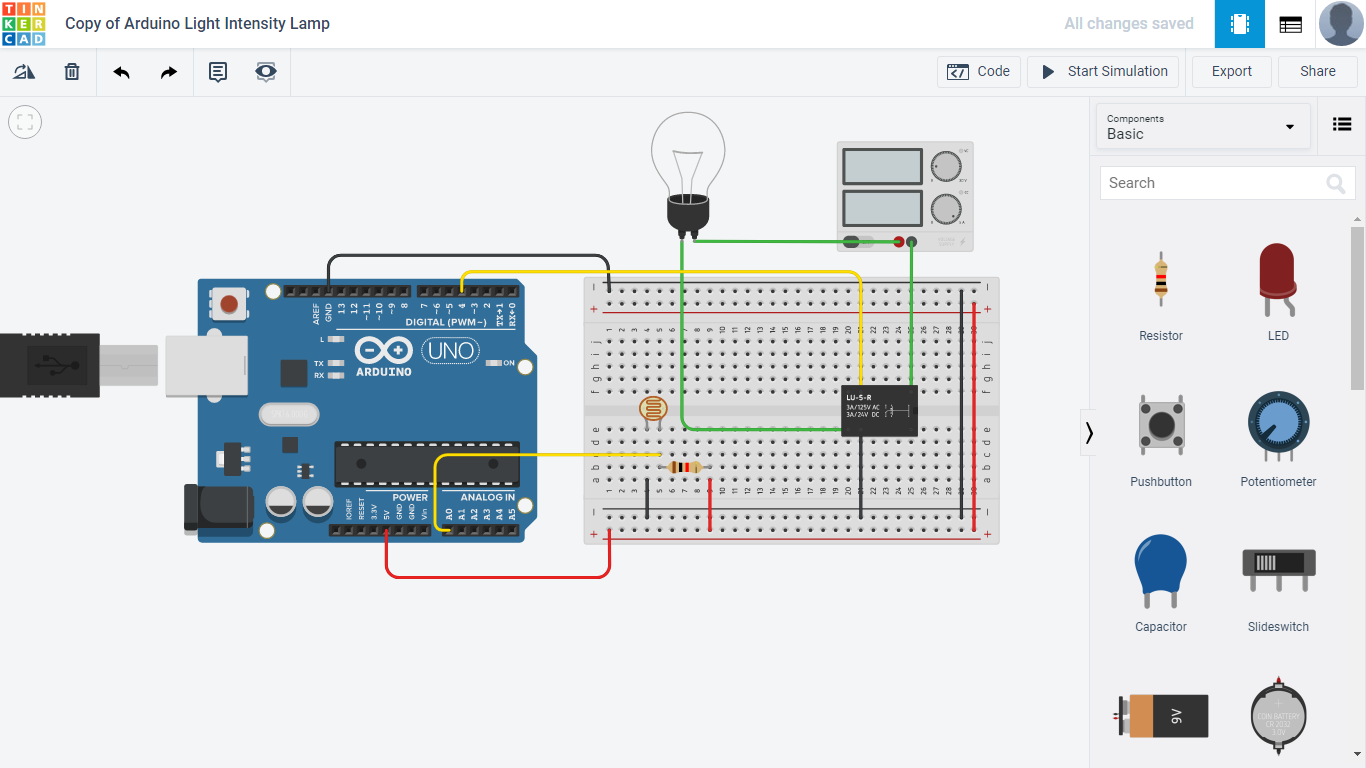
Task: Redo the last change
Action: click(x=168, y=71)
